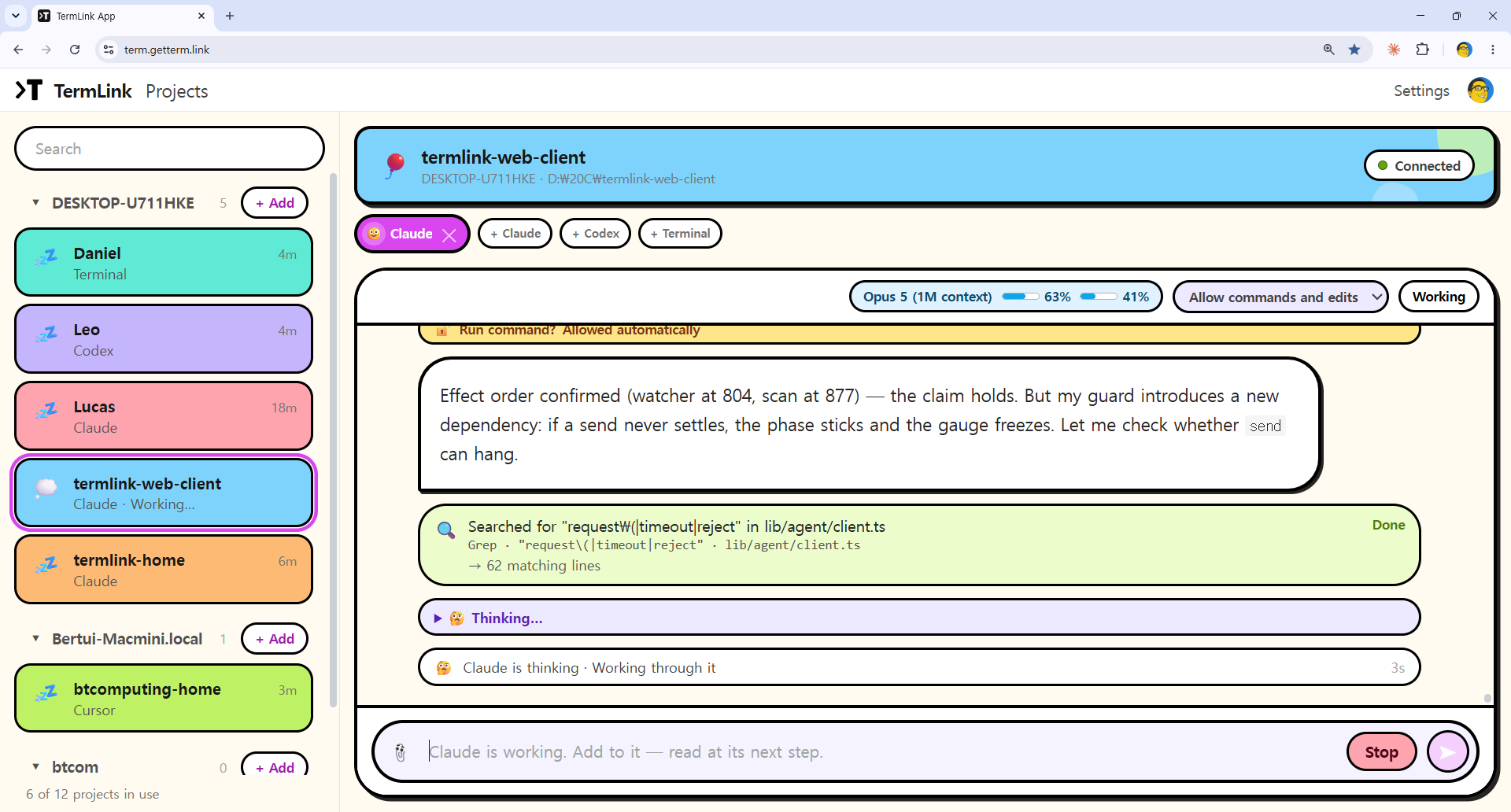Click the Working status button

(1439, 297)
